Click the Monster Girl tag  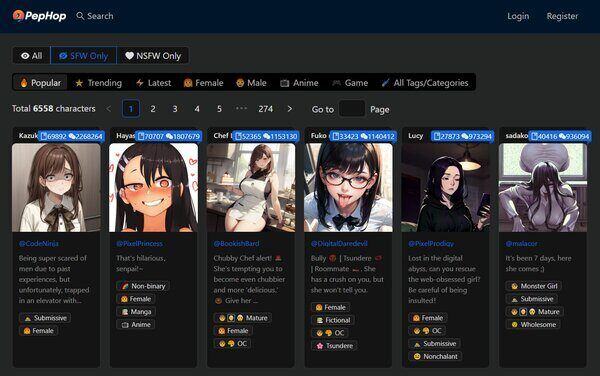[533, 286]
